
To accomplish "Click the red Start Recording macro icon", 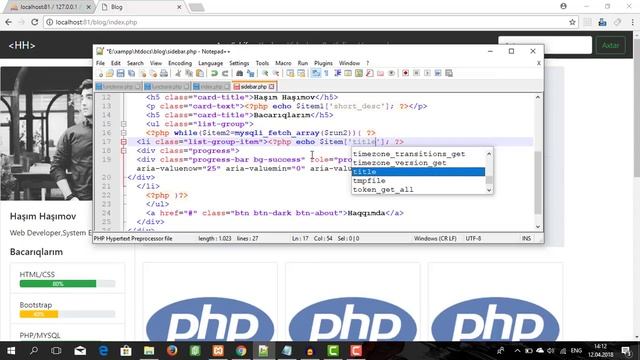I will pyautogui.click(x=405, y=73).
